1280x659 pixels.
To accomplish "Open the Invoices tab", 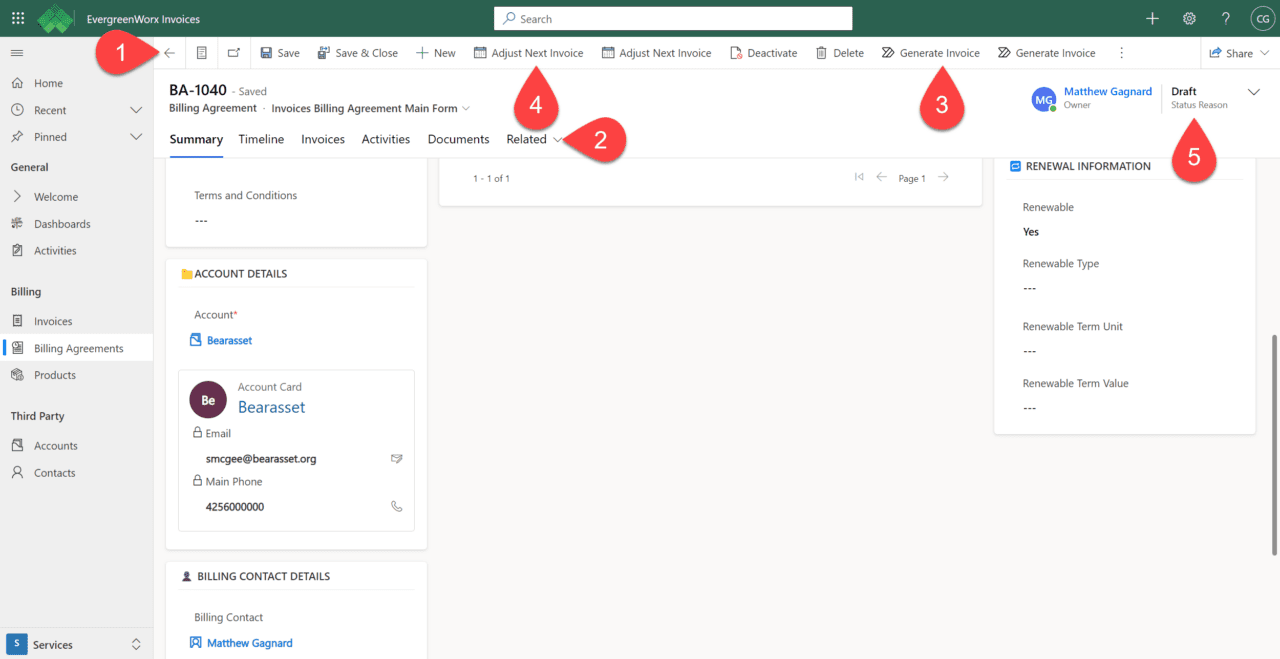I will (323, 139).
